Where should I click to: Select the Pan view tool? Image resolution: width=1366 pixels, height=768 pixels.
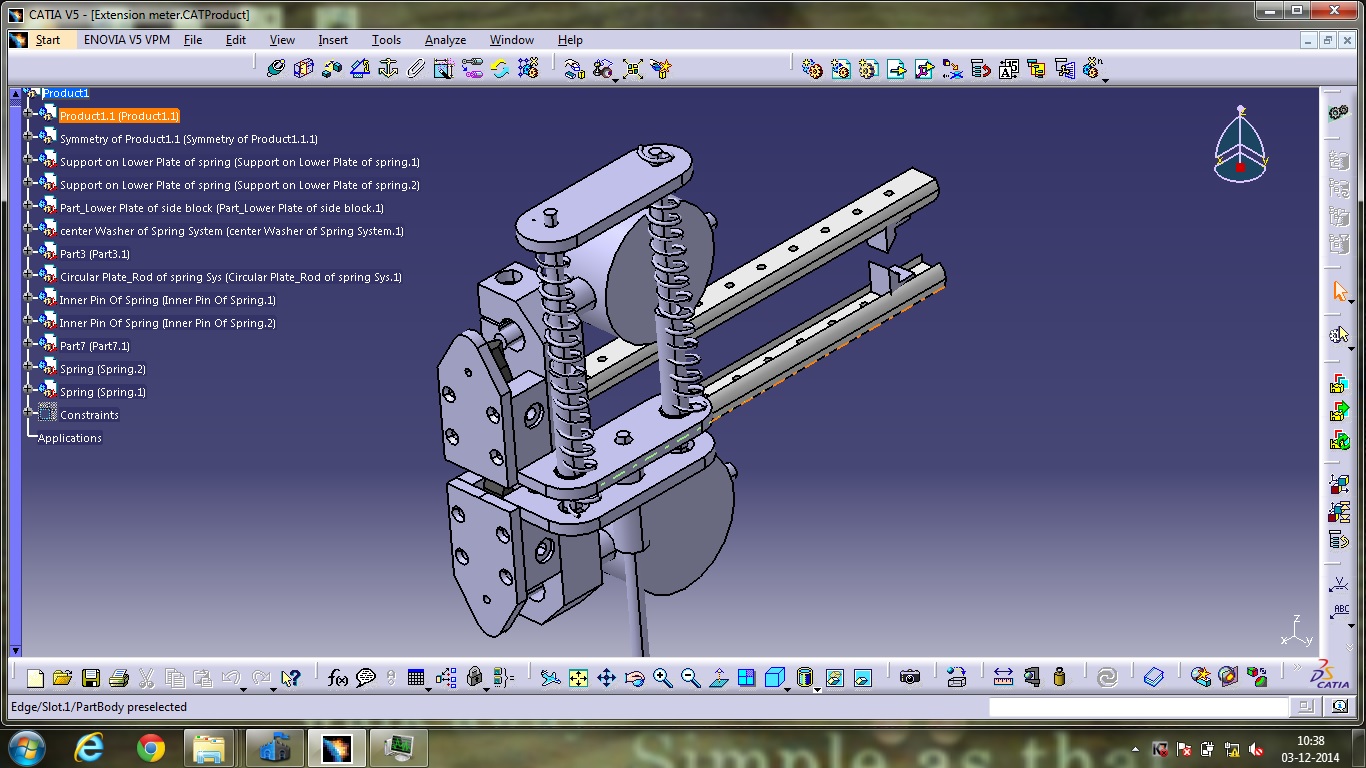click(x=606, y=677)
